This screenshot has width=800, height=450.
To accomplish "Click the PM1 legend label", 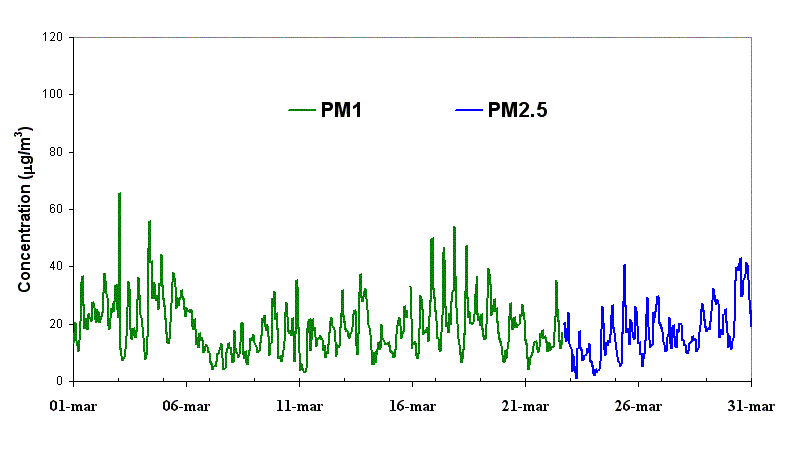I will click(x=341, y=110).
